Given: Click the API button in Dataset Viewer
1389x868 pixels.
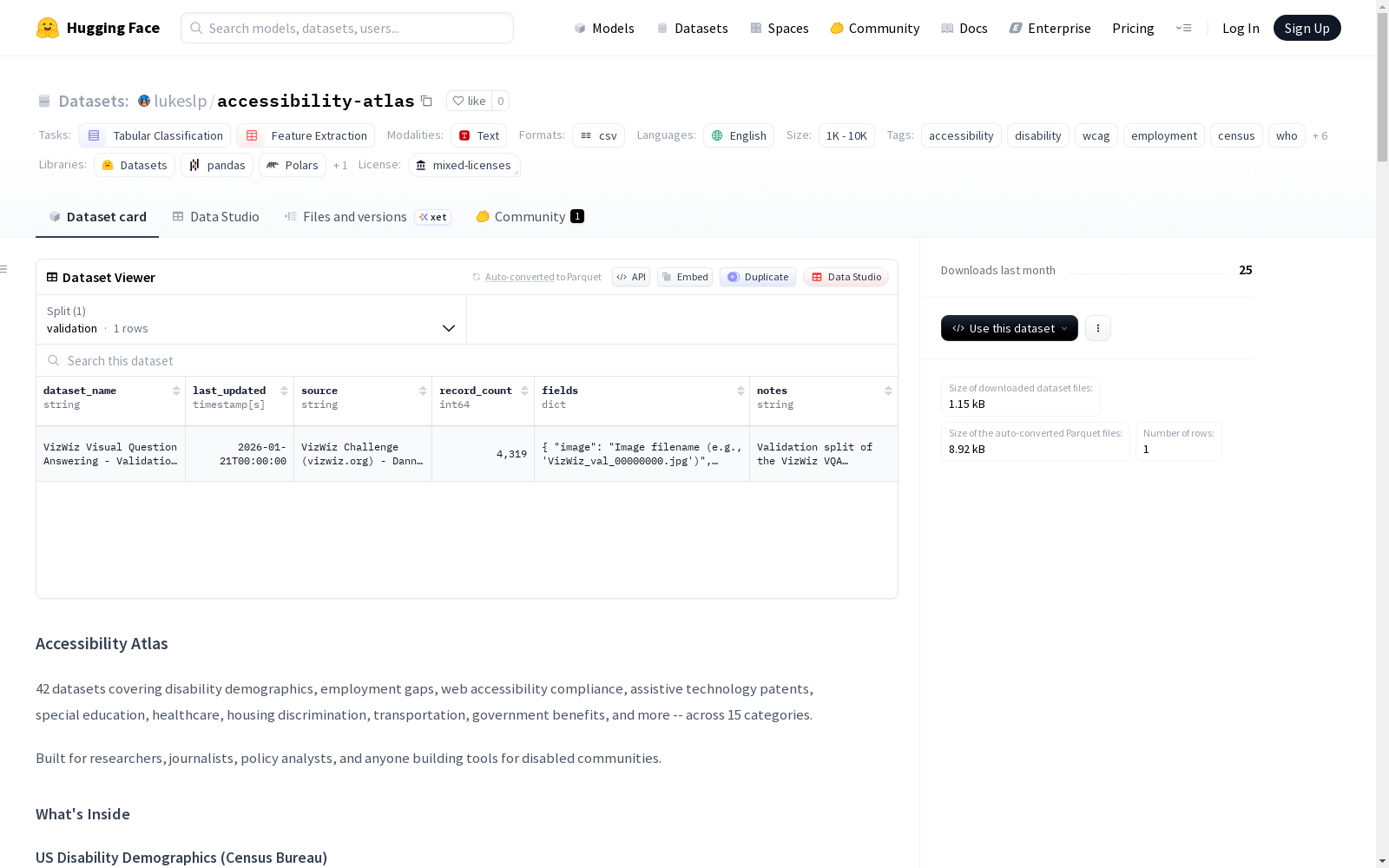Looking at the screenshot, I should coord(631,277).
